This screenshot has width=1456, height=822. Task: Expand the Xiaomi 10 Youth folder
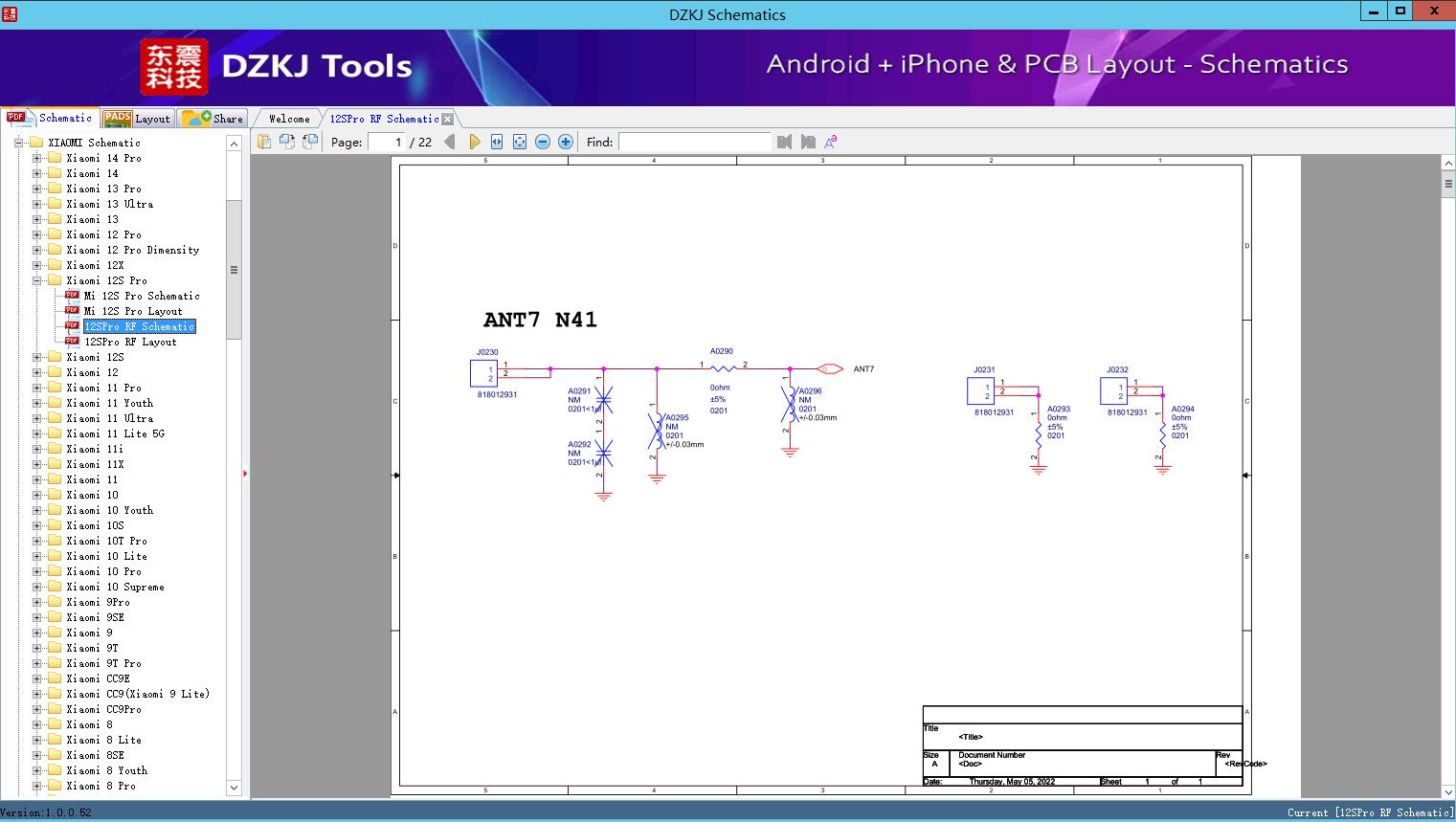click(x=37, y=510)
